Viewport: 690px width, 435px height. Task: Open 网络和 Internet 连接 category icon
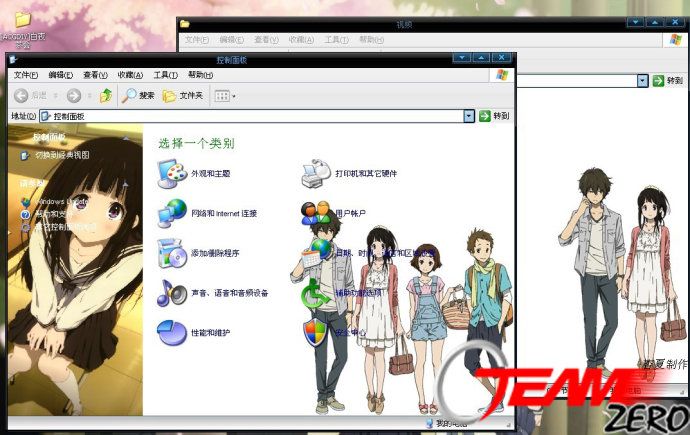pyautogui.click(x=172, y=212)
